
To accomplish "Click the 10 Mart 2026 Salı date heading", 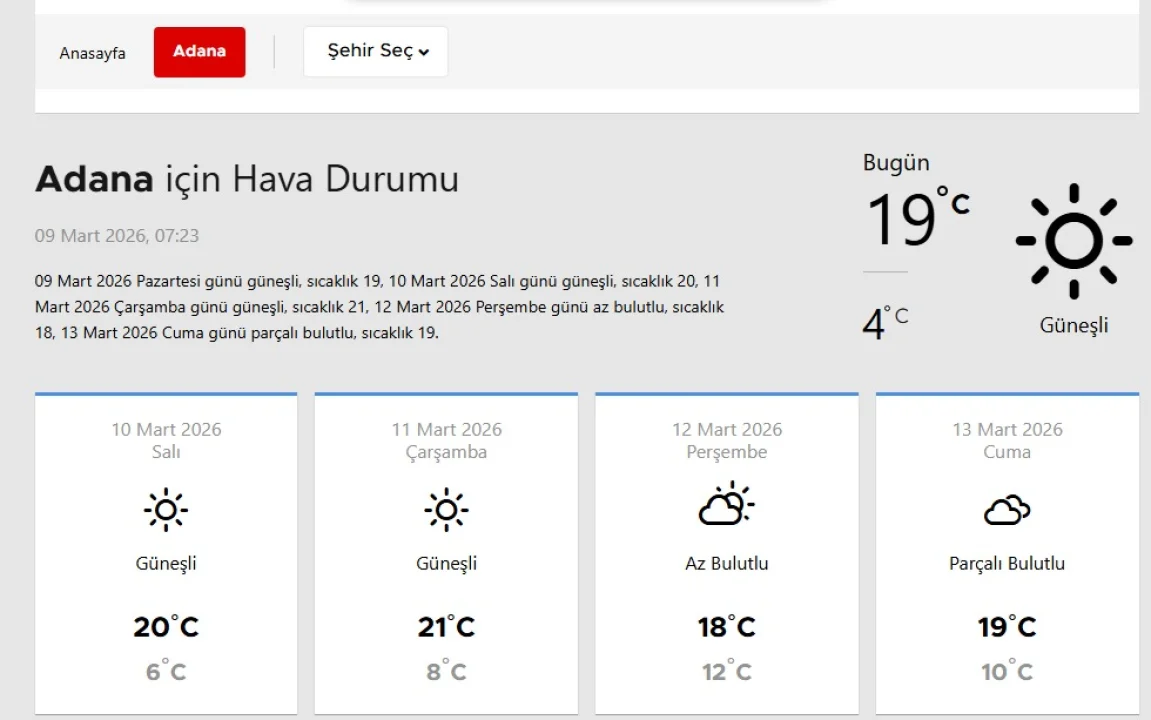I will pyautogui.click(x=166, y=441).
